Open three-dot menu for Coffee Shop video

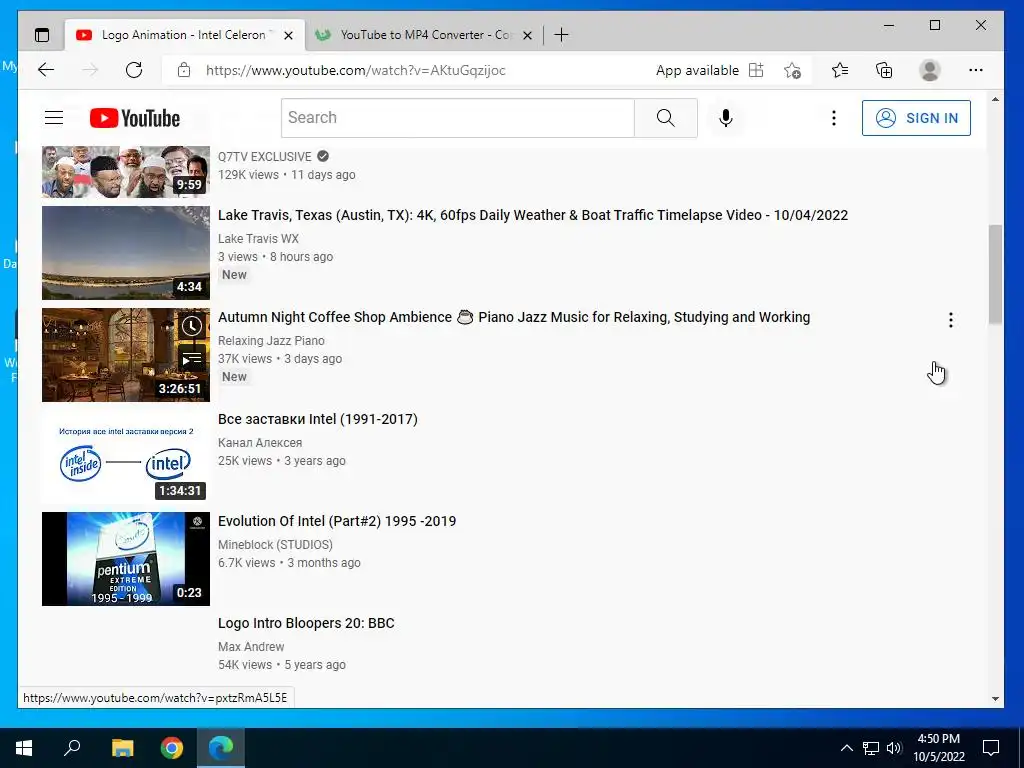click(x=950, y=320)
